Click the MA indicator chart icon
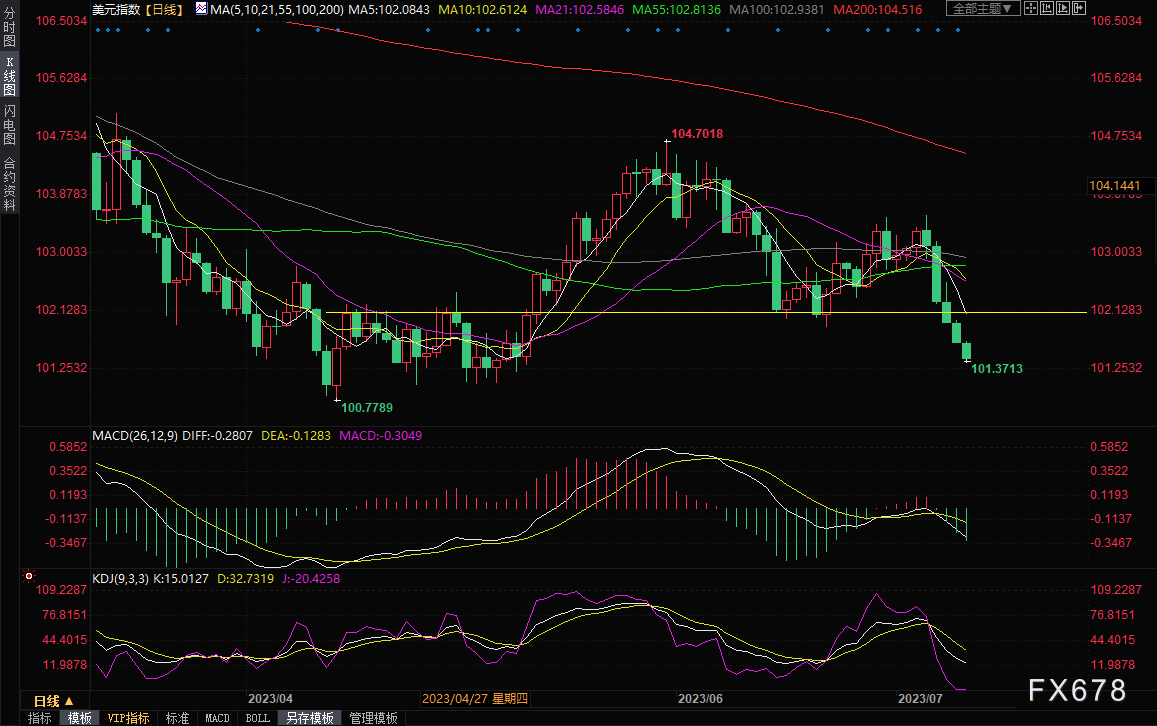The image size is (1157, 726). (201, 9)
